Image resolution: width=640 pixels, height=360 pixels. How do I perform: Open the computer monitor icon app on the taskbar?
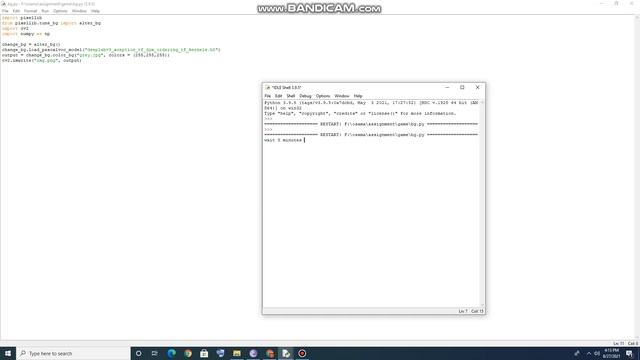tap(220, 353)
